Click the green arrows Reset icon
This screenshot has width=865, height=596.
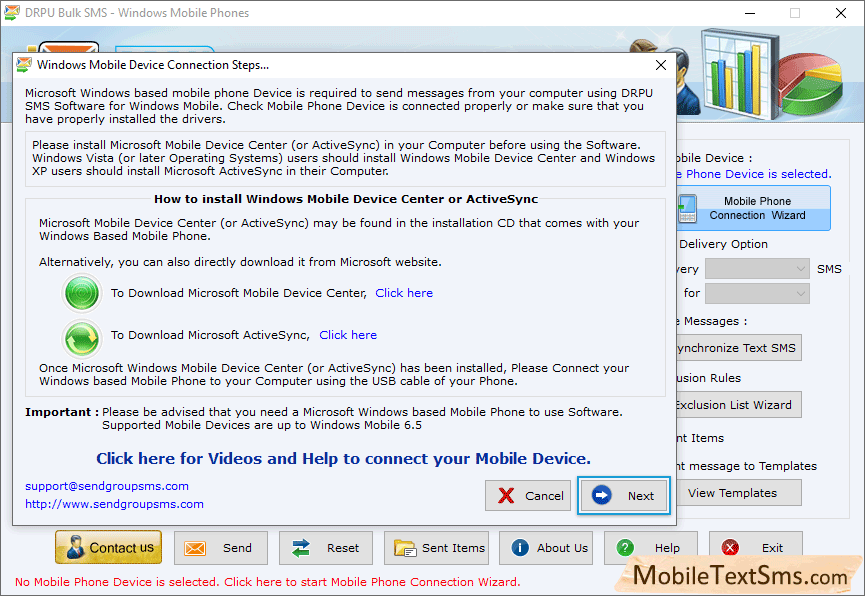tap(301, 548)
